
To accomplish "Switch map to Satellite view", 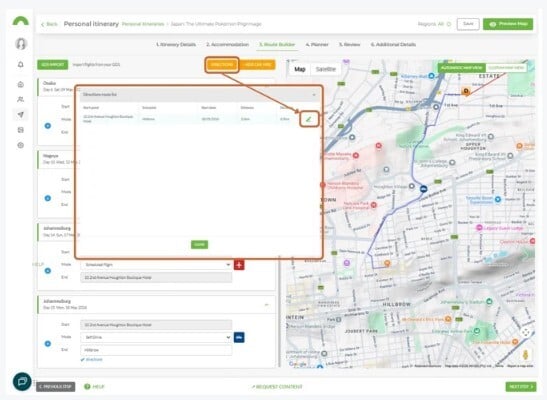I will click(325, 69).
